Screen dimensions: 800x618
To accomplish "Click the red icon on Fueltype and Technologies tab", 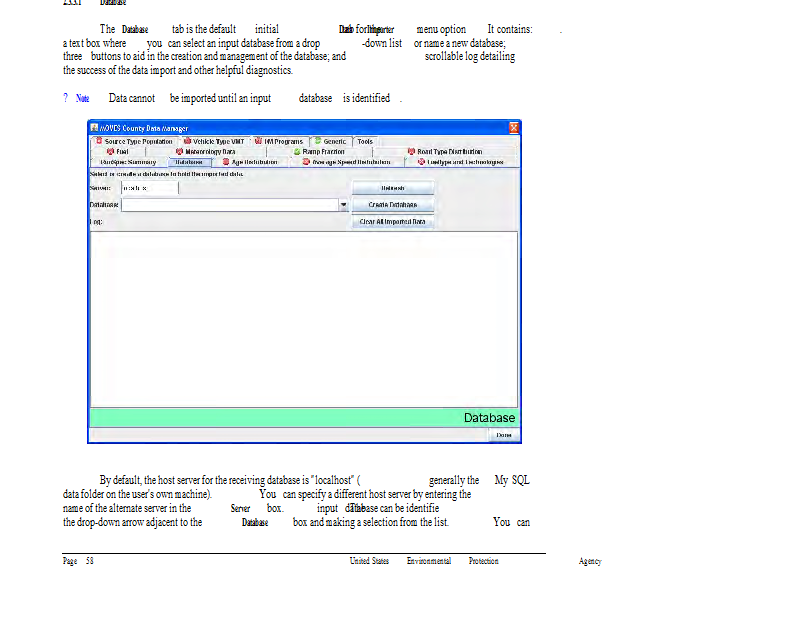I will coord(421,161).
